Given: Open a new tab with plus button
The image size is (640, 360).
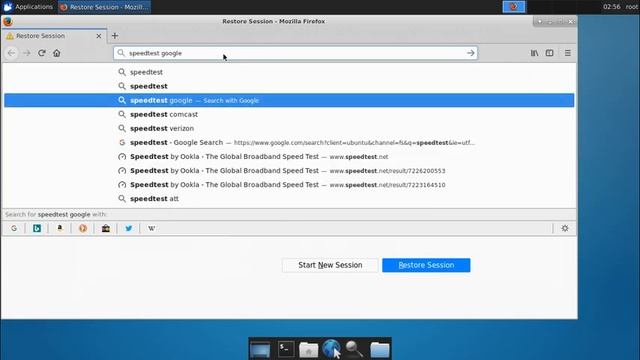Looking at the screenshot, I should pyautogui.click(x=115, y=36).
